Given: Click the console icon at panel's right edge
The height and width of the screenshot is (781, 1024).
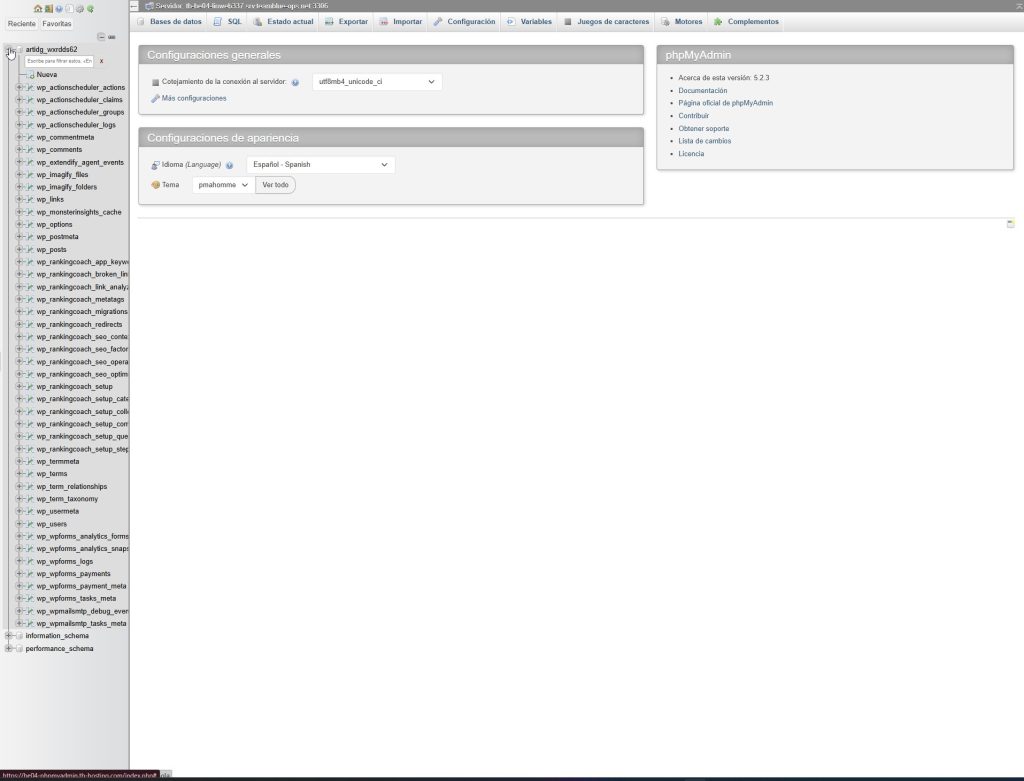Looking at the screenshot, I should tap(1010, 224).
